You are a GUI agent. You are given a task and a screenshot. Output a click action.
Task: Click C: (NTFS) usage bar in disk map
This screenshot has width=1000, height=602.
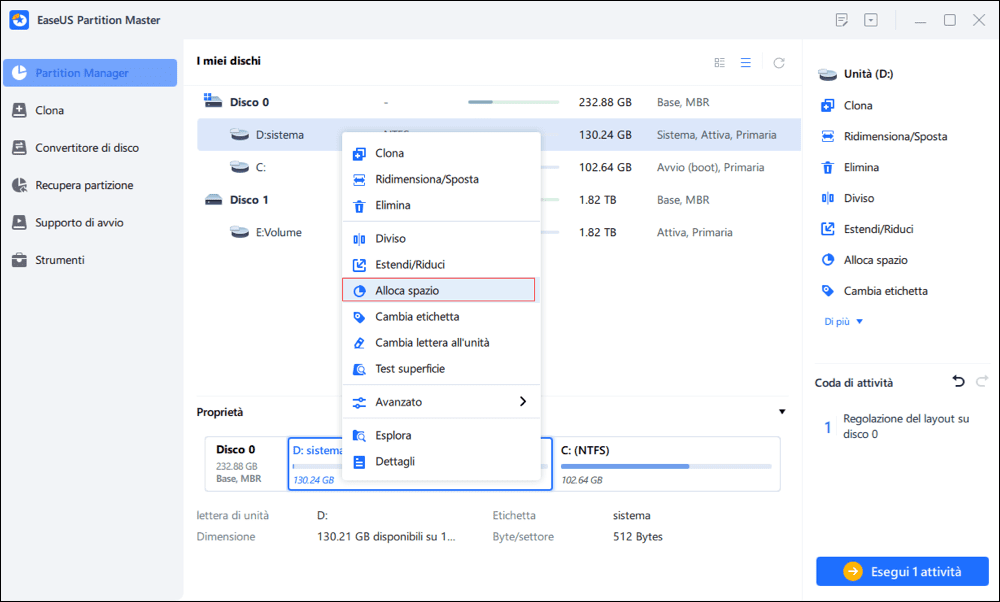click(666, 466)
